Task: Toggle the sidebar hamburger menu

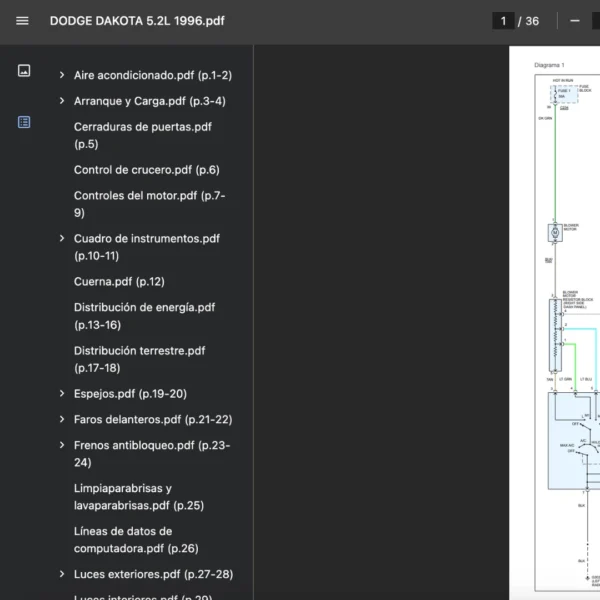Action: pos(23,21)
